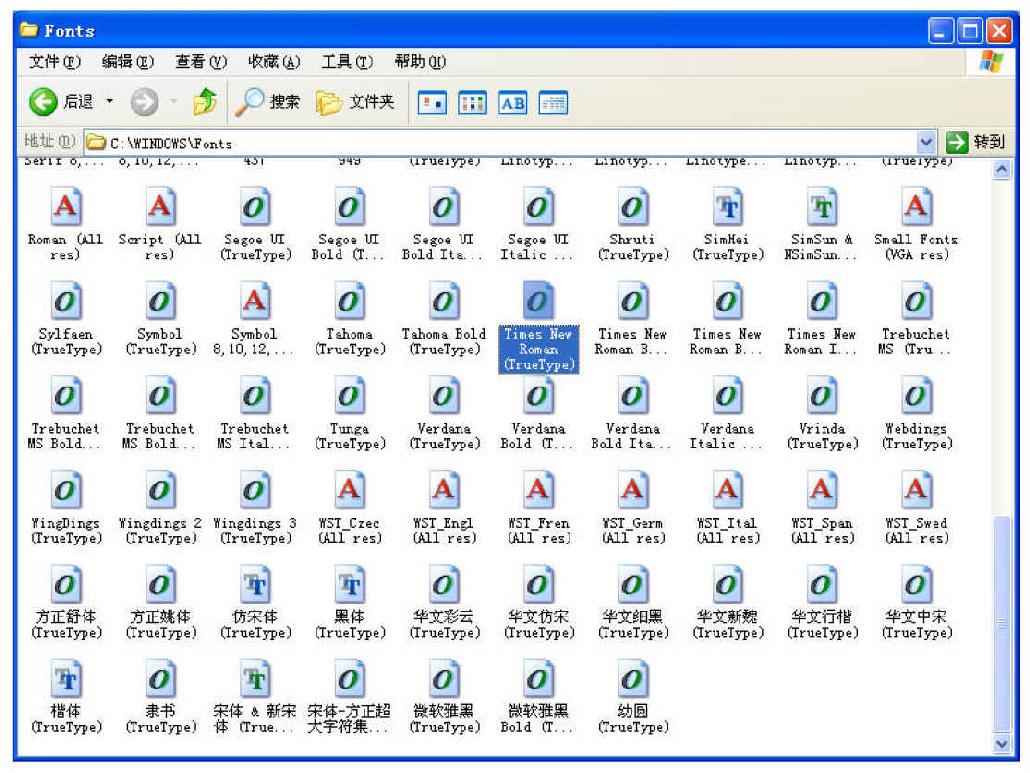Open the 帮助(H) menu

(420, 62)
